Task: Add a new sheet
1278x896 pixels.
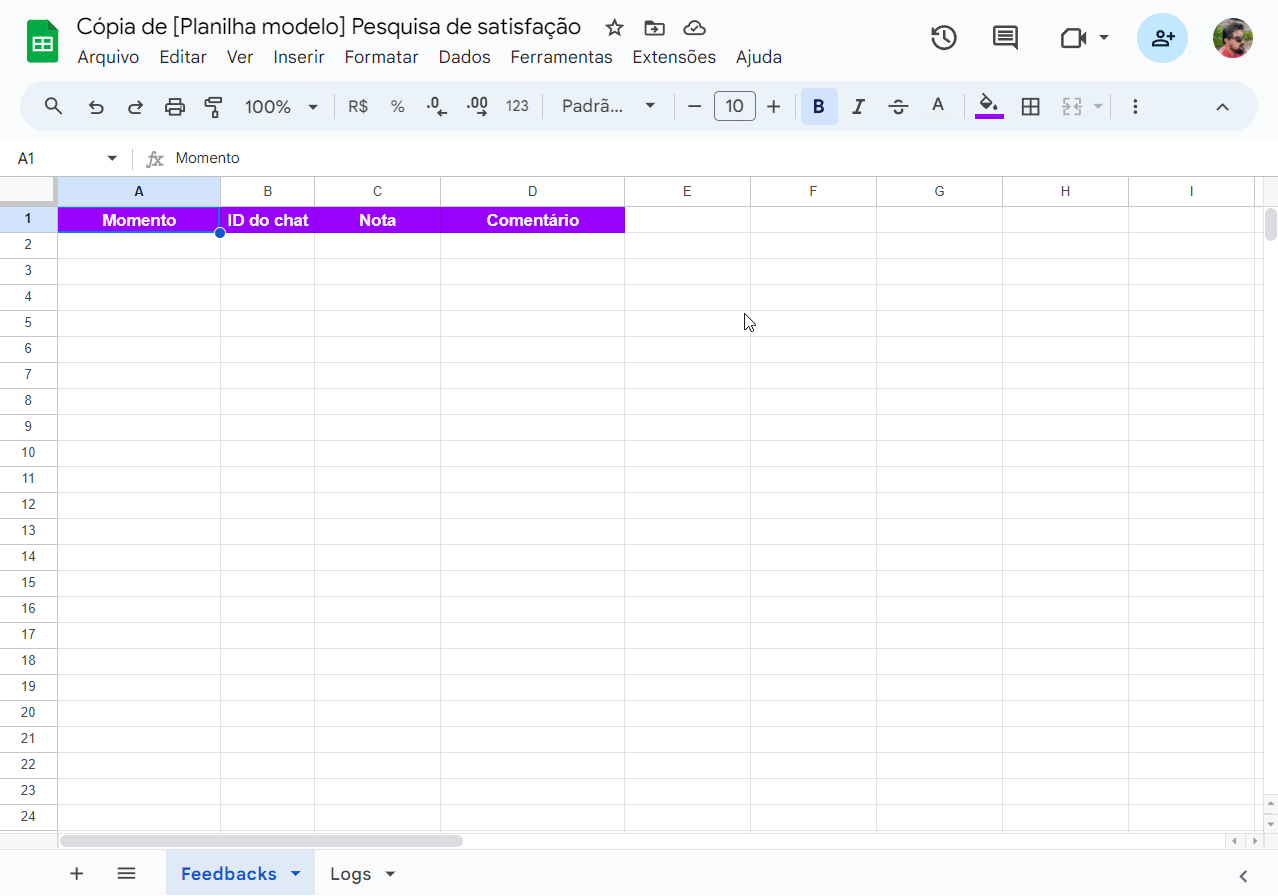Action: [x=76, y=873]
